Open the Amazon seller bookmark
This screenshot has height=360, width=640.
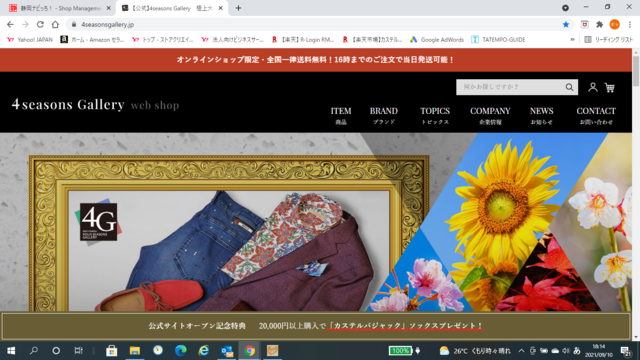point(93,40)
